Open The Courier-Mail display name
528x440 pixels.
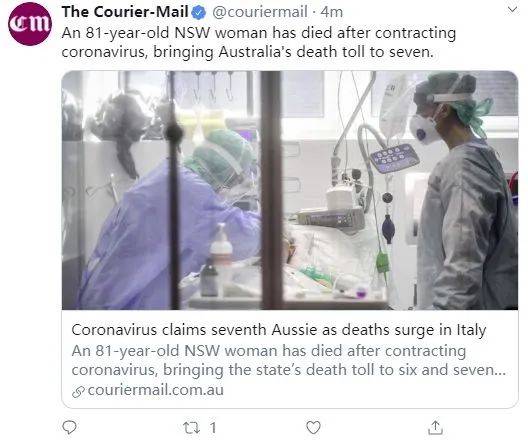coord(125,12)
